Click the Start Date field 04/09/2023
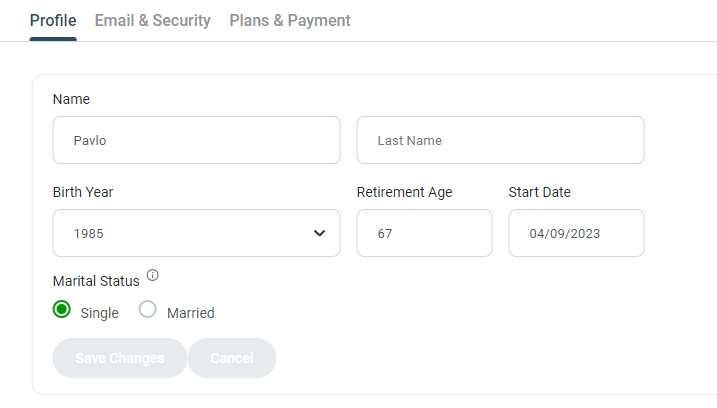This screenshot has width=717, height=408. [x=576, y=233]
